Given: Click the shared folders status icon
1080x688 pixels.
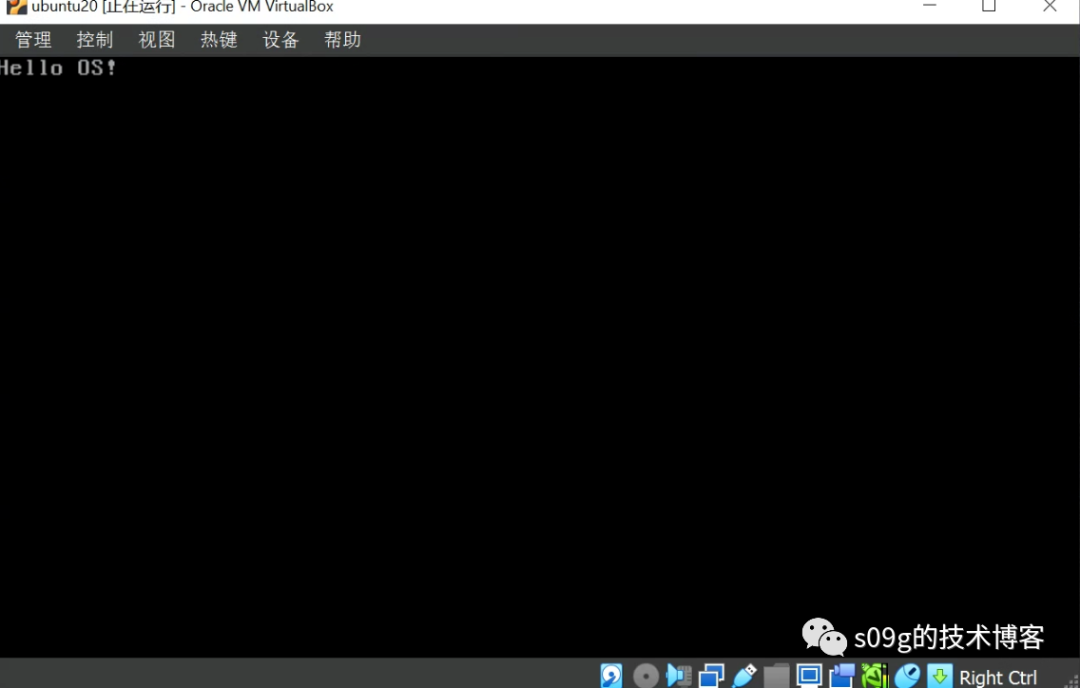Looking at the screenshot, I should coord(776,676).
